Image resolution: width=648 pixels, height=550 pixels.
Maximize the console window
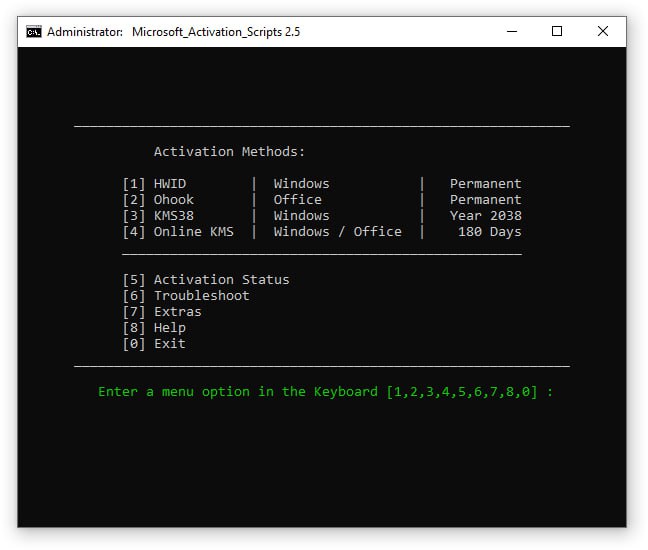tap(557, 31)
